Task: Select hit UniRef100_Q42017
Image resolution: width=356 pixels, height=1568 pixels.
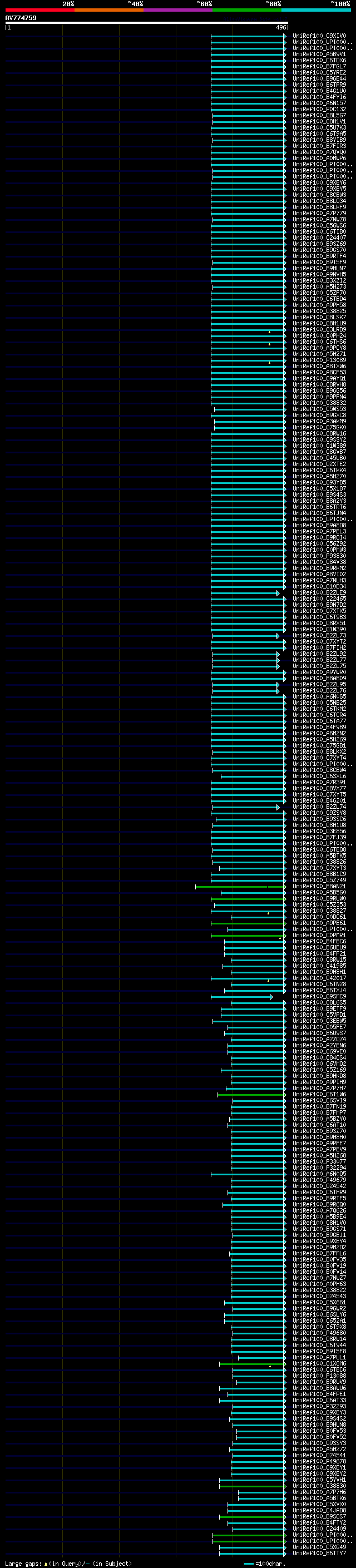Action: tap(319, 979)
